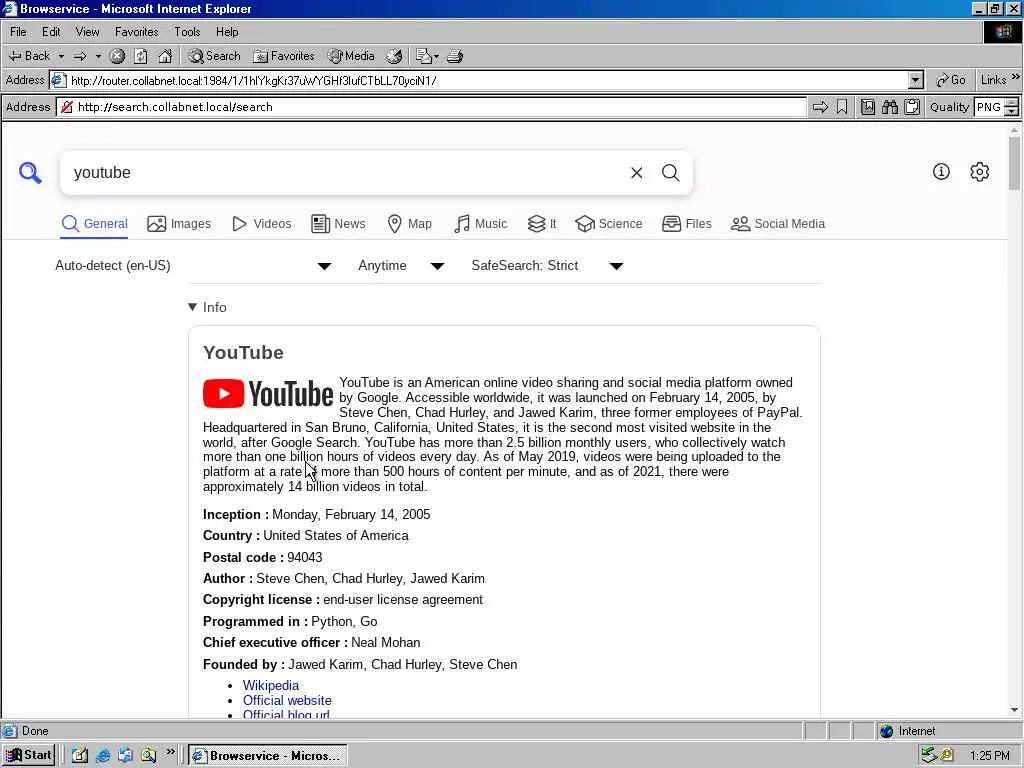Open the Forward history dropdown arrow
Screen dimensions: 1024x768
98,56
